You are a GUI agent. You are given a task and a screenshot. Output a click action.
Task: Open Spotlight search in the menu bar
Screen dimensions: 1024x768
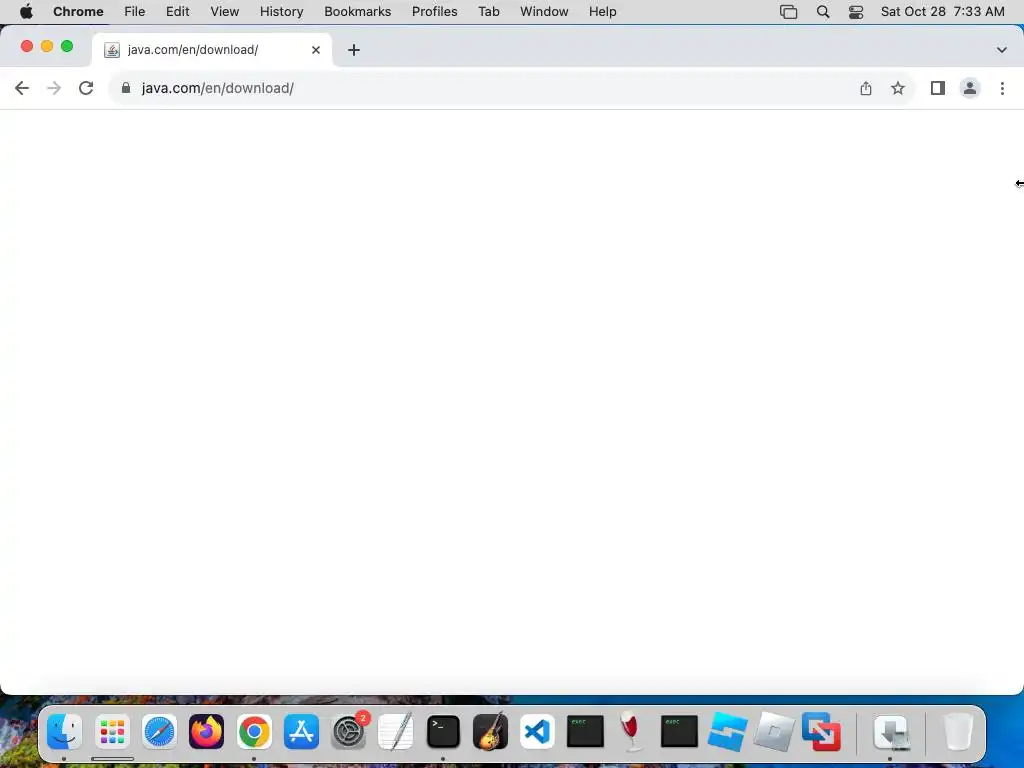[823, 12]
